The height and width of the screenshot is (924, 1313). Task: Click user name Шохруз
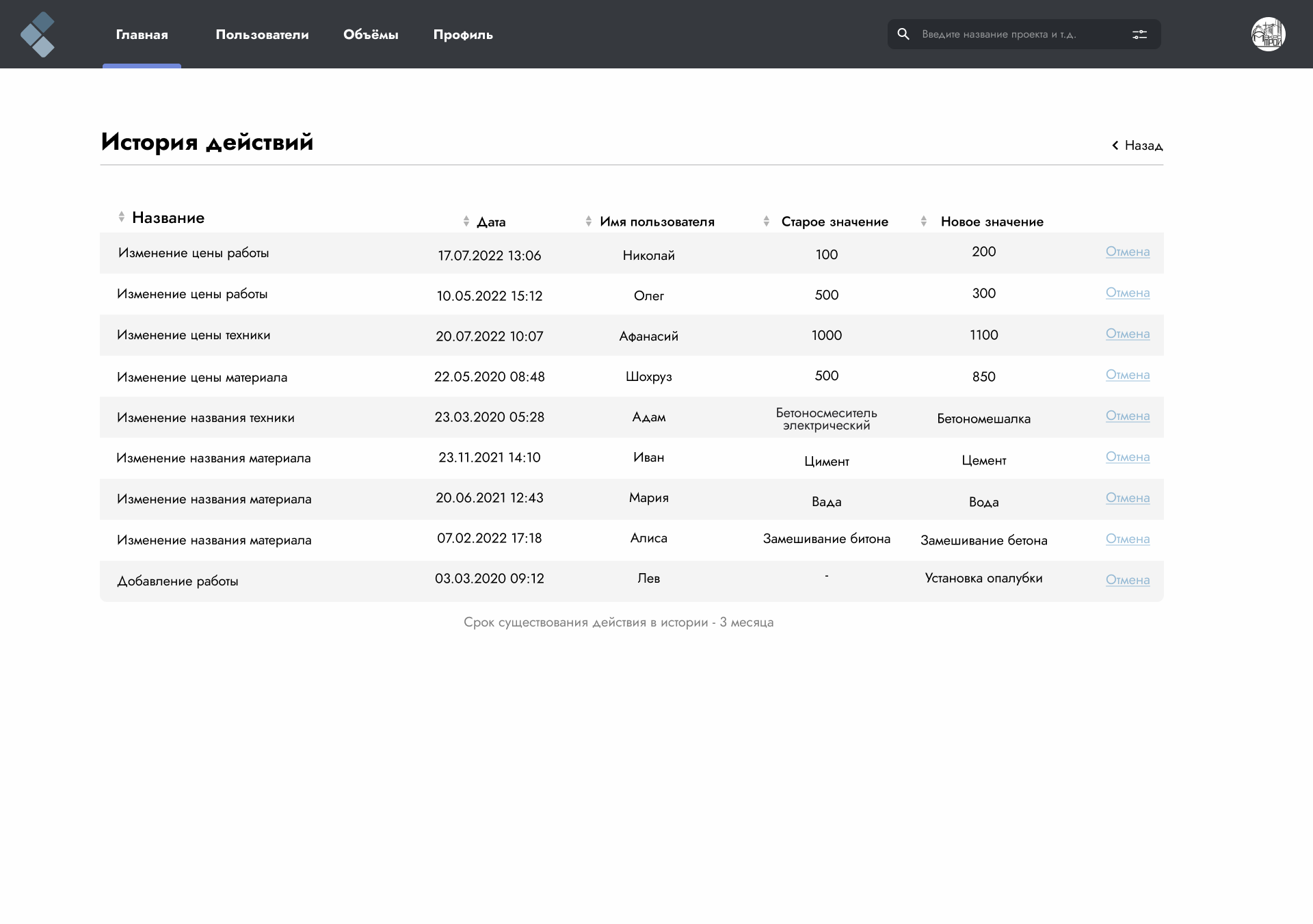click(649, 377)
